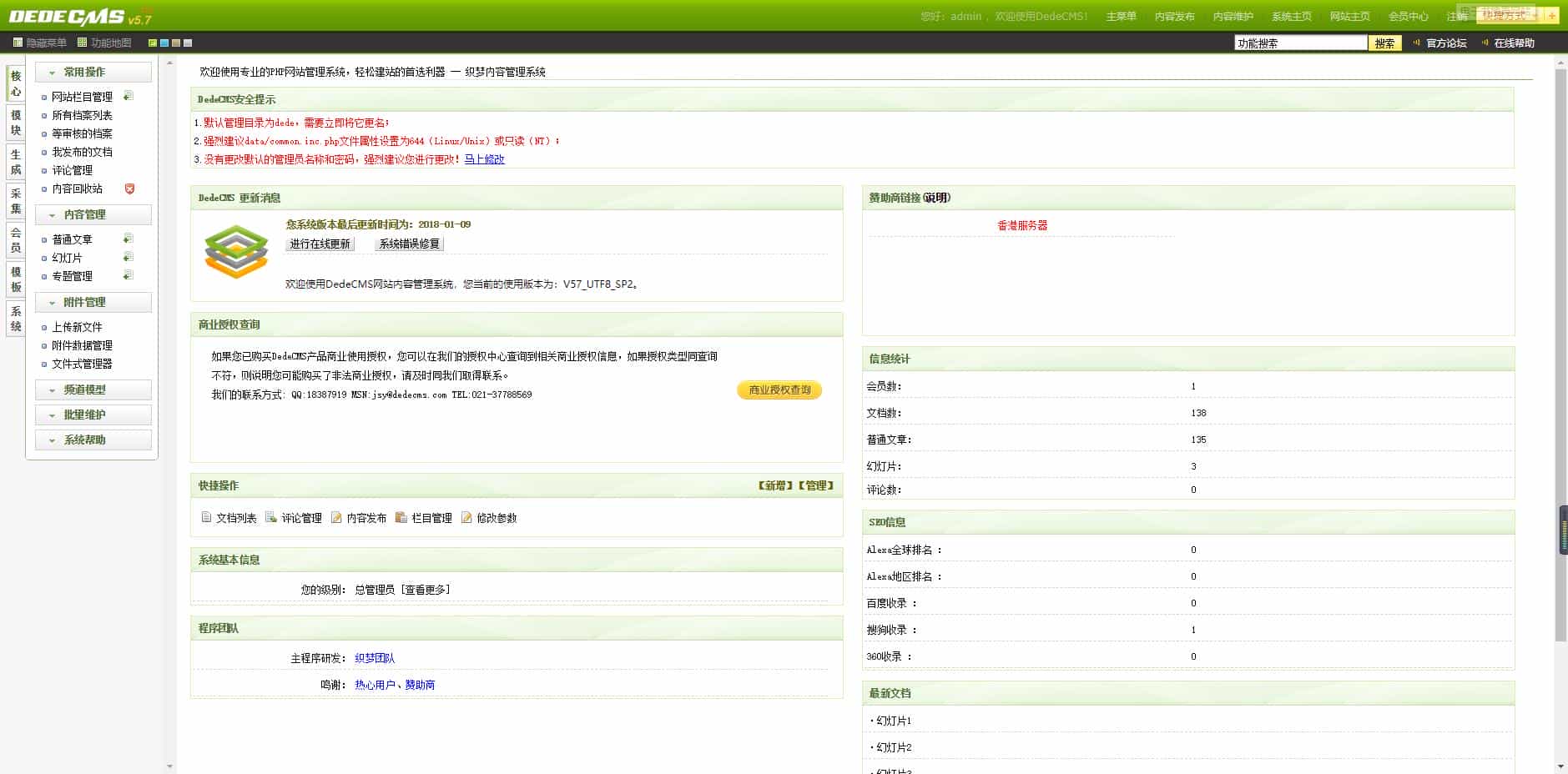Open the 快捷方式 shortcuts dropdown

tap(1510, 15)
